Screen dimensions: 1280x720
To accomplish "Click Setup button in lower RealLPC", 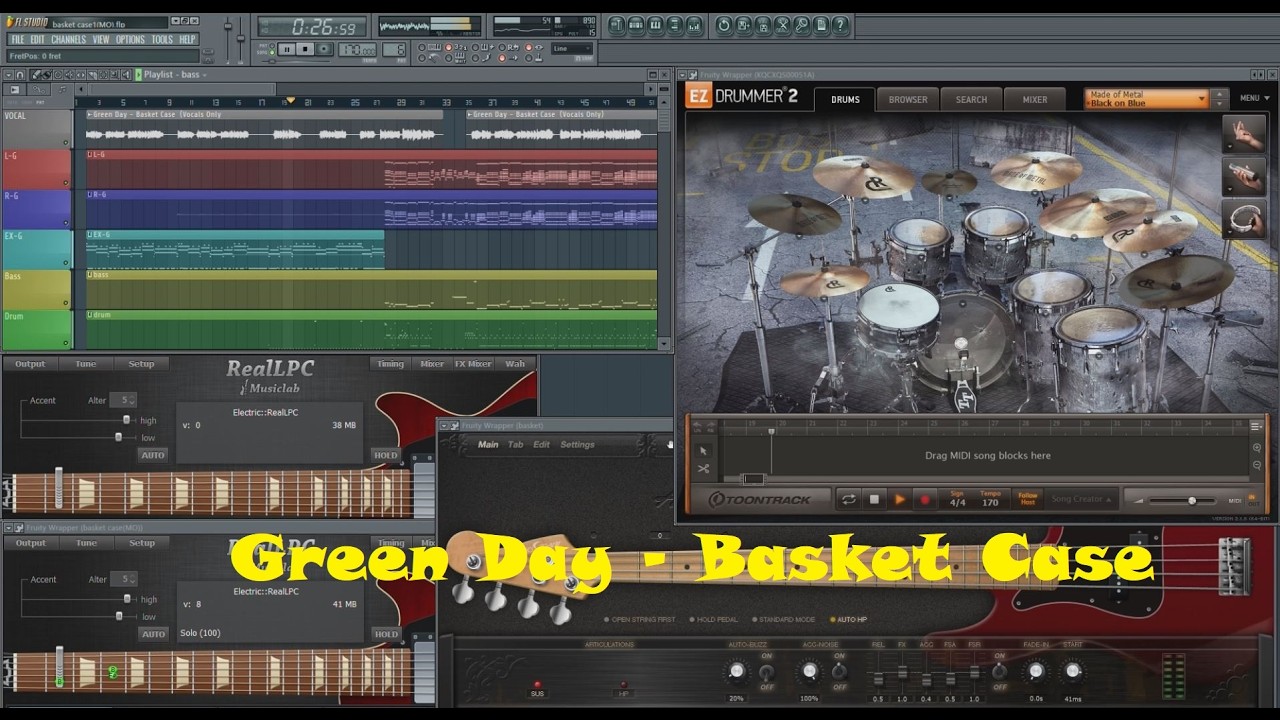I will (141, 543).
